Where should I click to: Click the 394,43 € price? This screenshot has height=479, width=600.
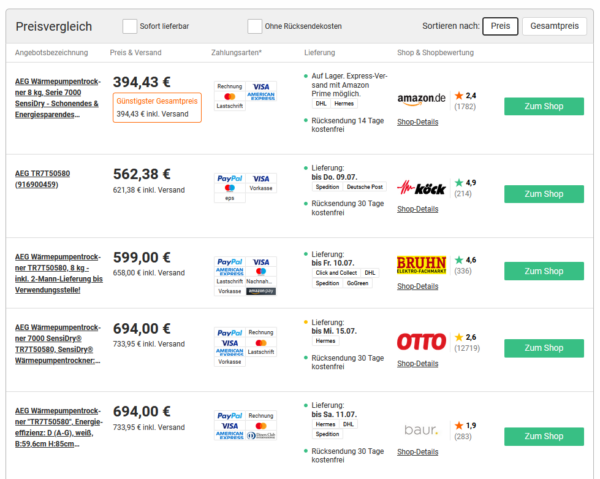point(142,82)
